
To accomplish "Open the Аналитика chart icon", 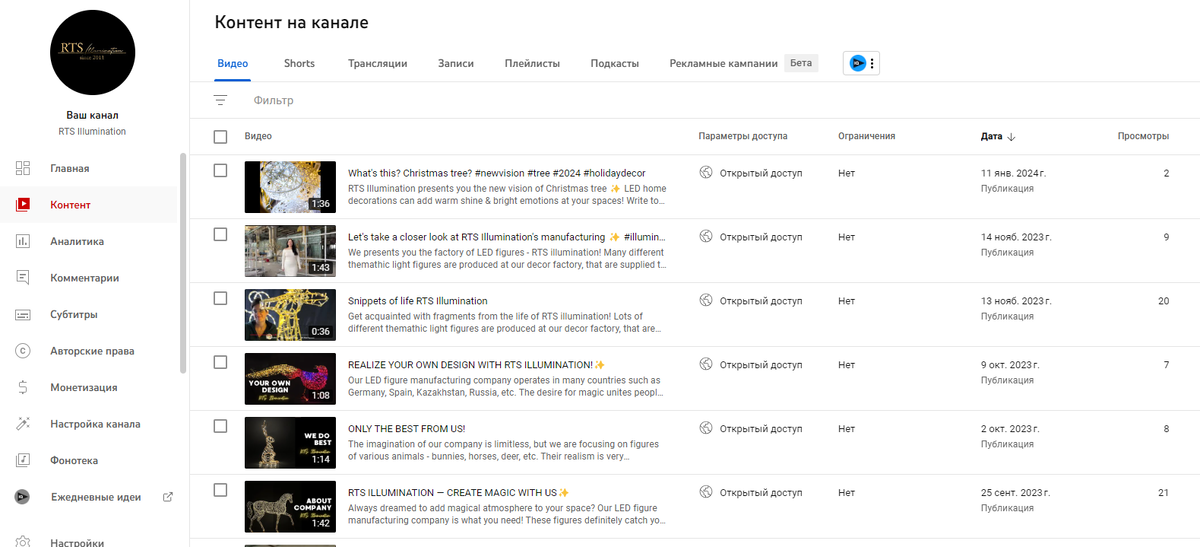I will coord(22,241).
